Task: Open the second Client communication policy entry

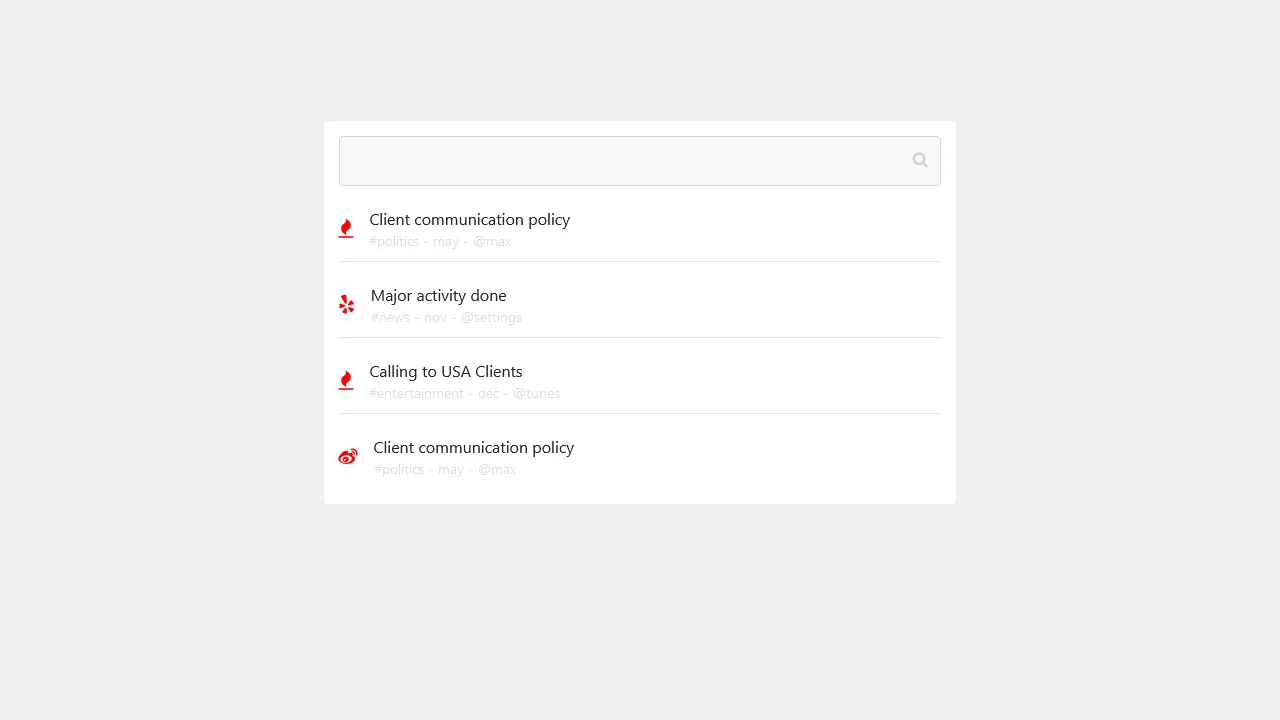Action: tap(473, 447)
